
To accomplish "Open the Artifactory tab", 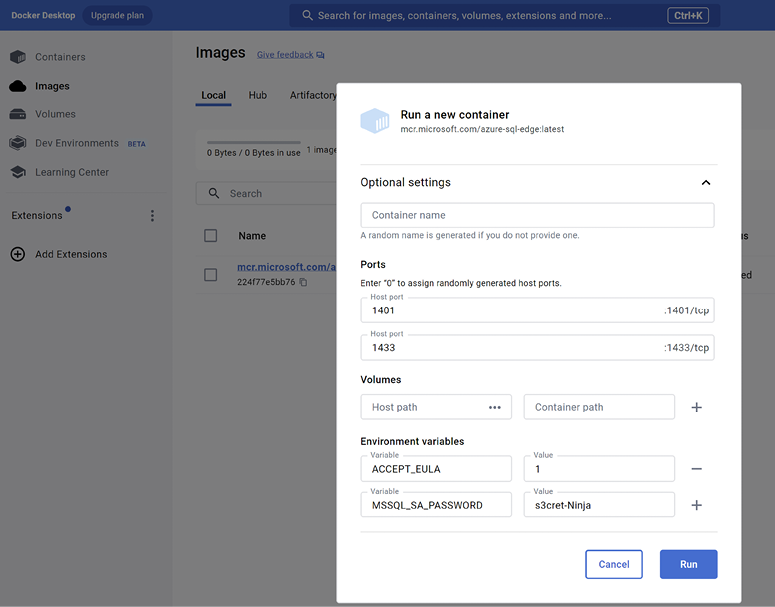I will click(313, 95).
